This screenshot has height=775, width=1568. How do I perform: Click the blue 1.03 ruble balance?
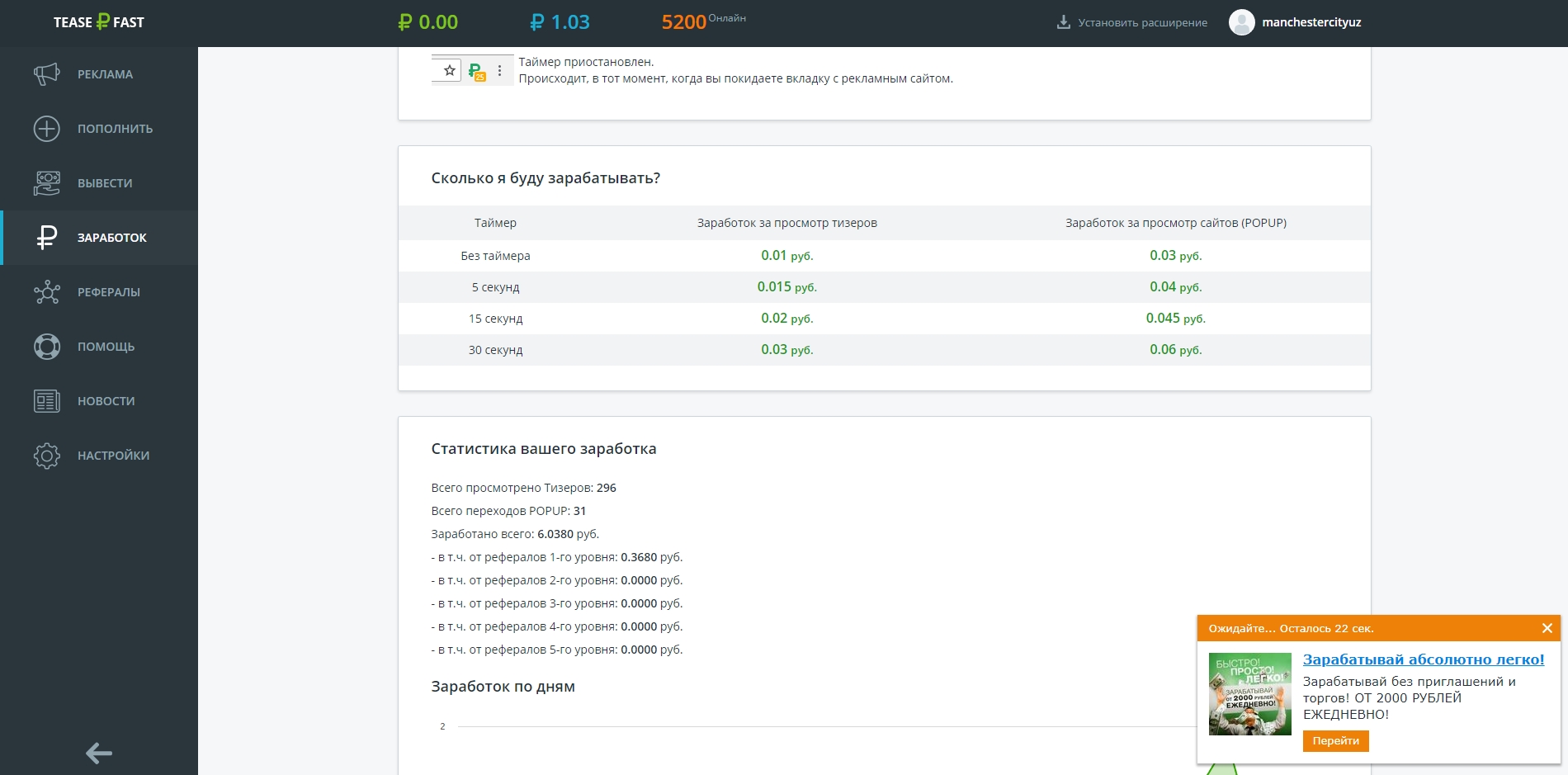click(x=560, y=22)
